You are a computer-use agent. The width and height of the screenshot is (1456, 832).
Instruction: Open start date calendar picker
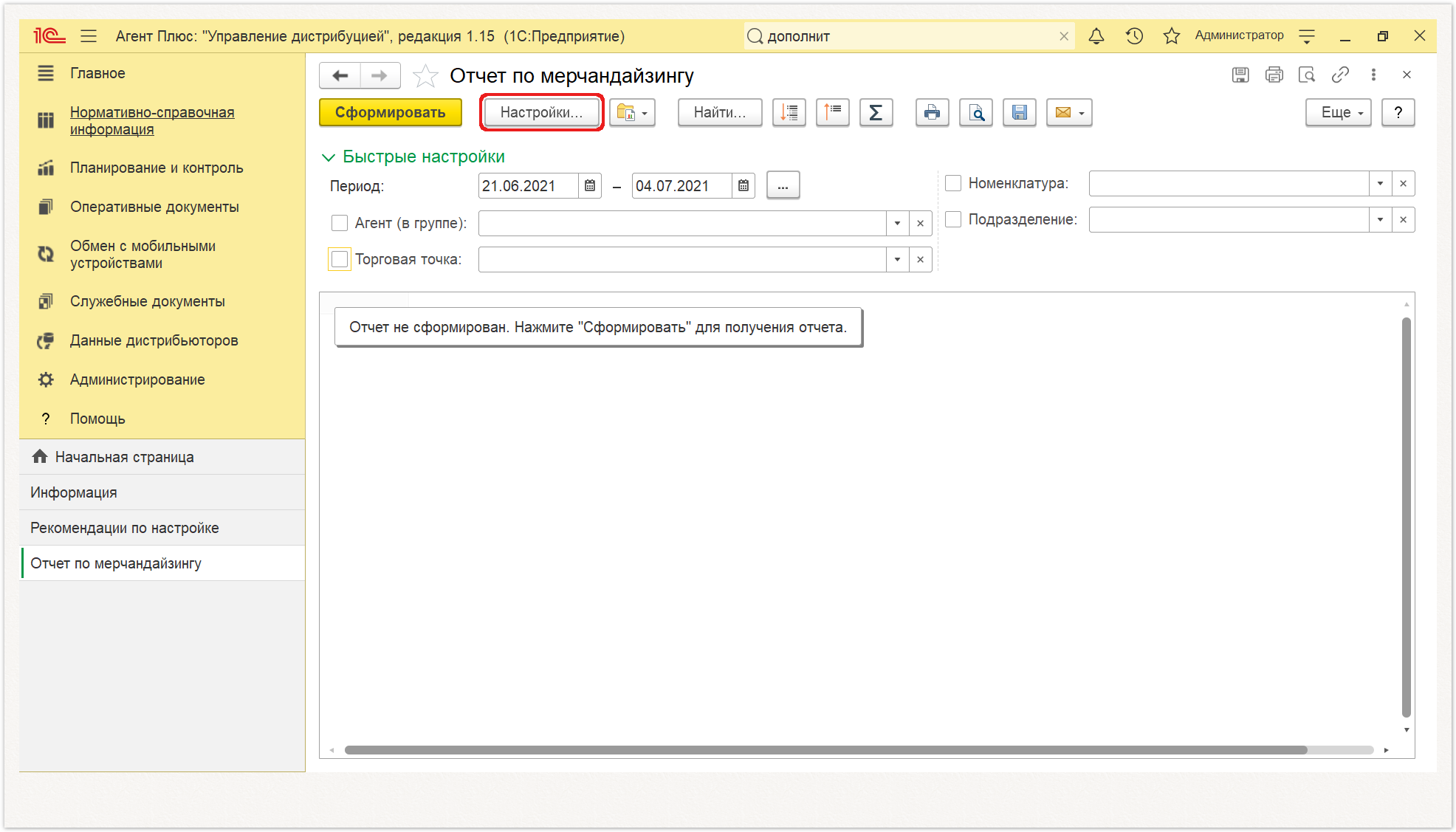pos(590,186)
